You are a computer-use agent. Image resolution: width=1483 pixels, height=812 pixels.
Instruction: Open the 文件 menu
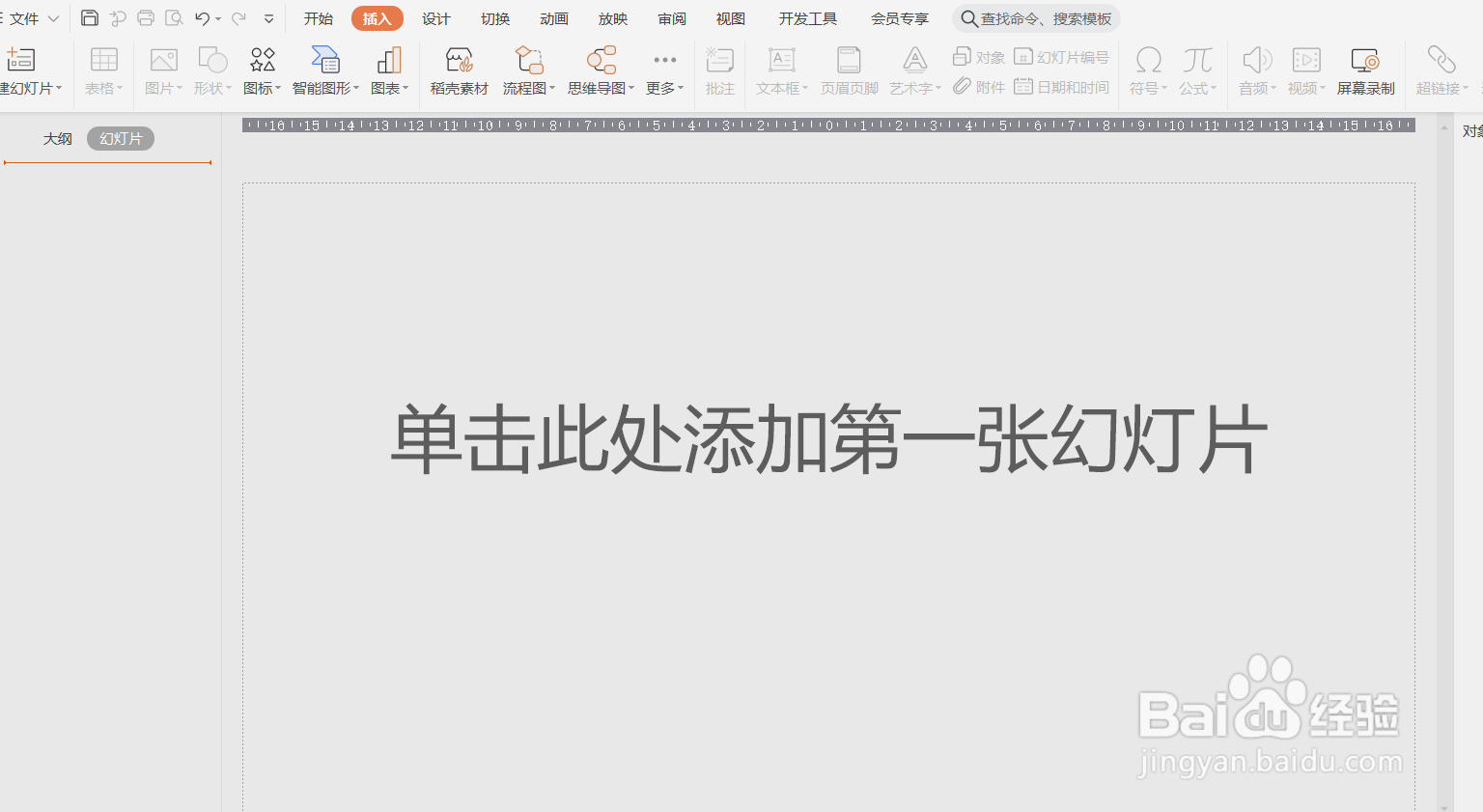click(25, 18)
